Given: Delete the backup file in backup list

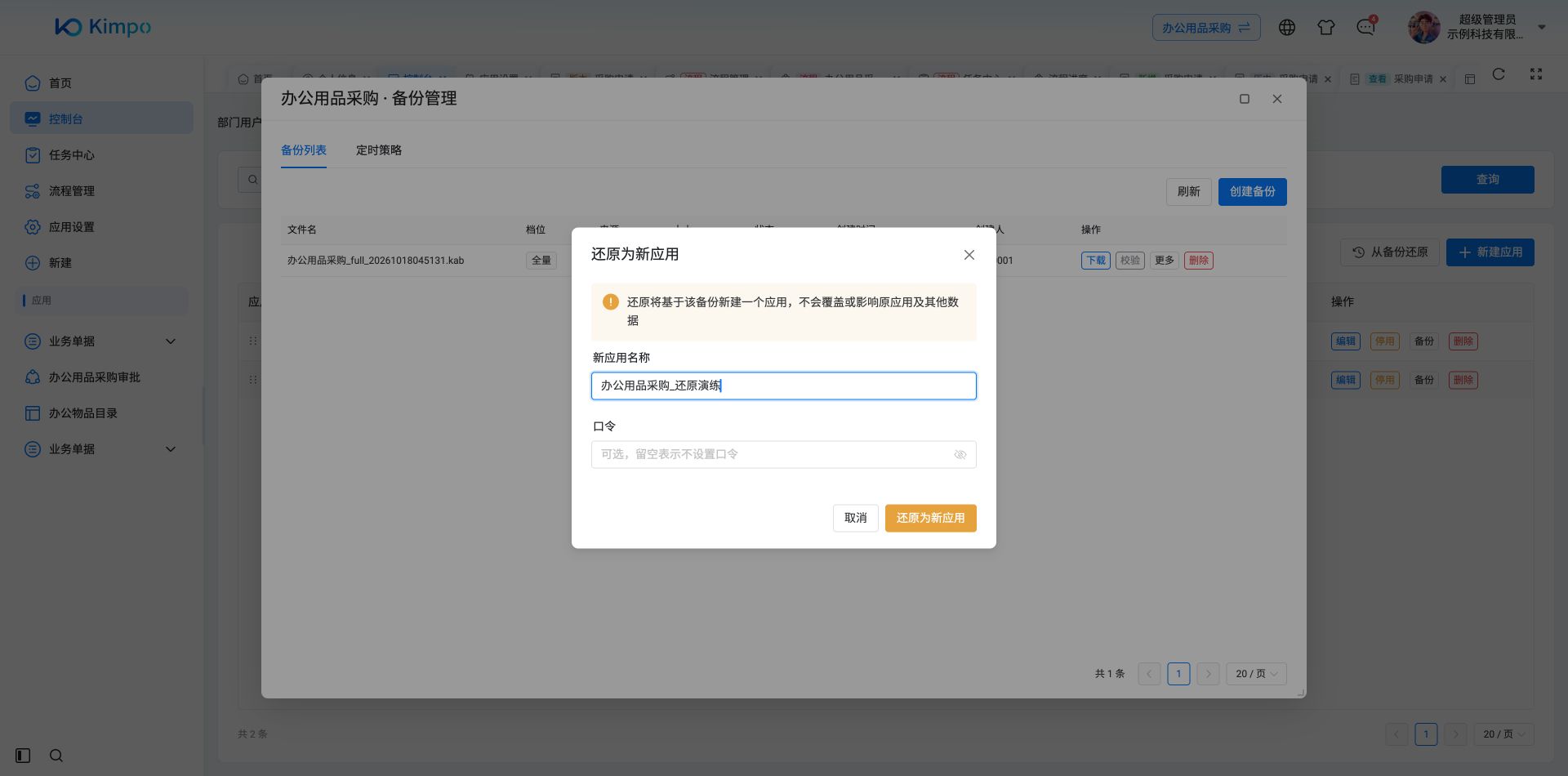Looking at the screenshot, I should pyautogui.click(x=1199, y=261).
